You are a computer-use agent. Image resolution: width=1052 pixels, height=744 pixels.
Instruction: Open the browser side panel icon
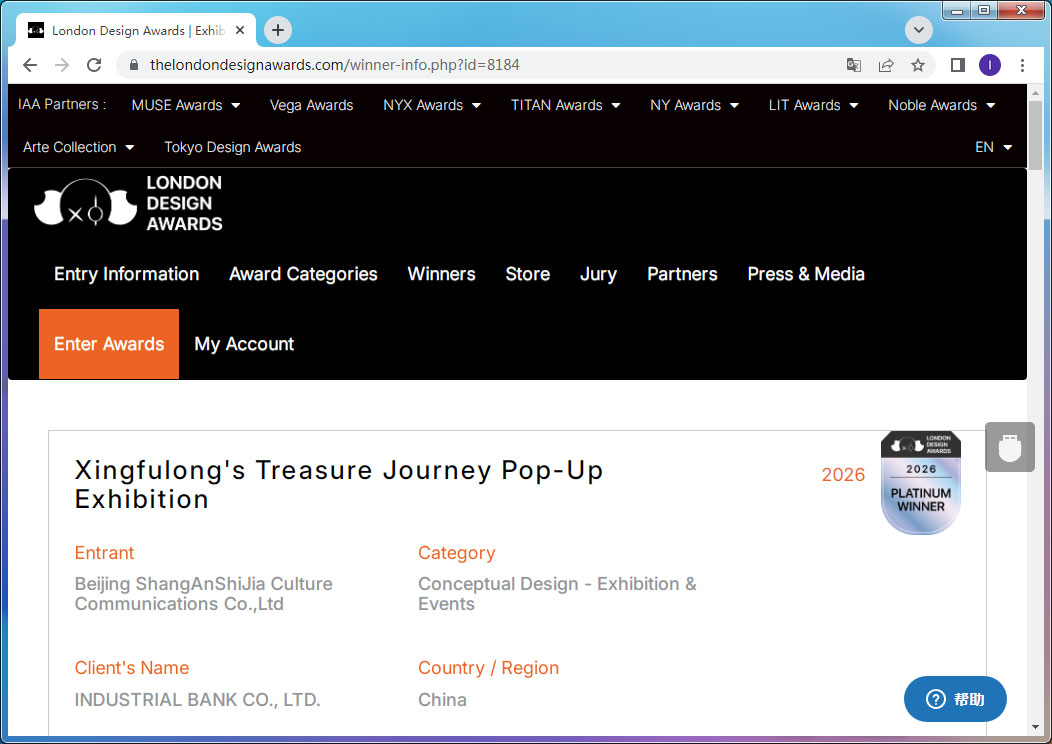(x=957, y=65)
